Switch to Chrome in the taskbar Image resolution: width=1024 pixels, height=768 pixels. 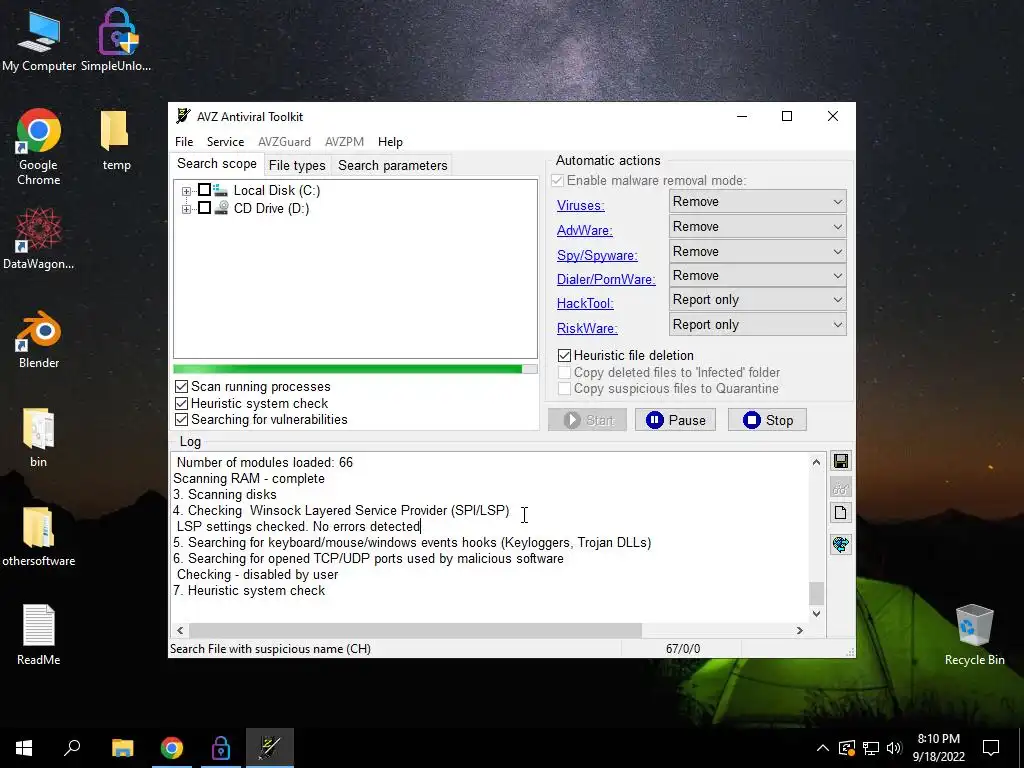172,748
